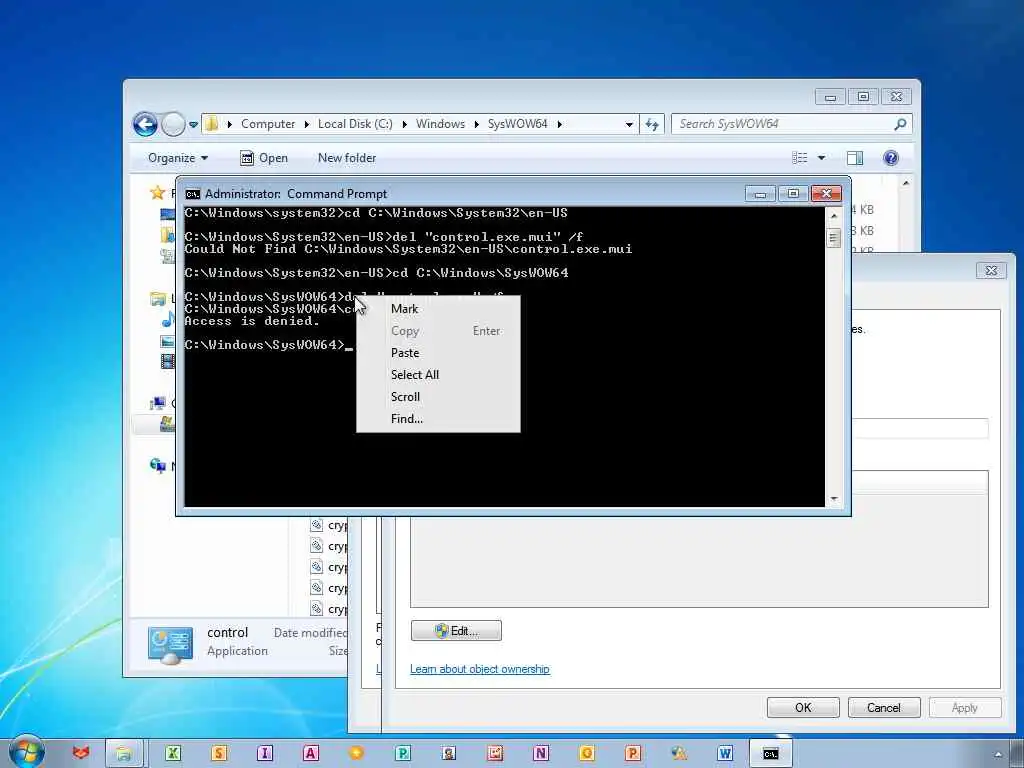Open the Organize dropdown menu
This screenshot has height=768, width=1024.
(178, 157)
